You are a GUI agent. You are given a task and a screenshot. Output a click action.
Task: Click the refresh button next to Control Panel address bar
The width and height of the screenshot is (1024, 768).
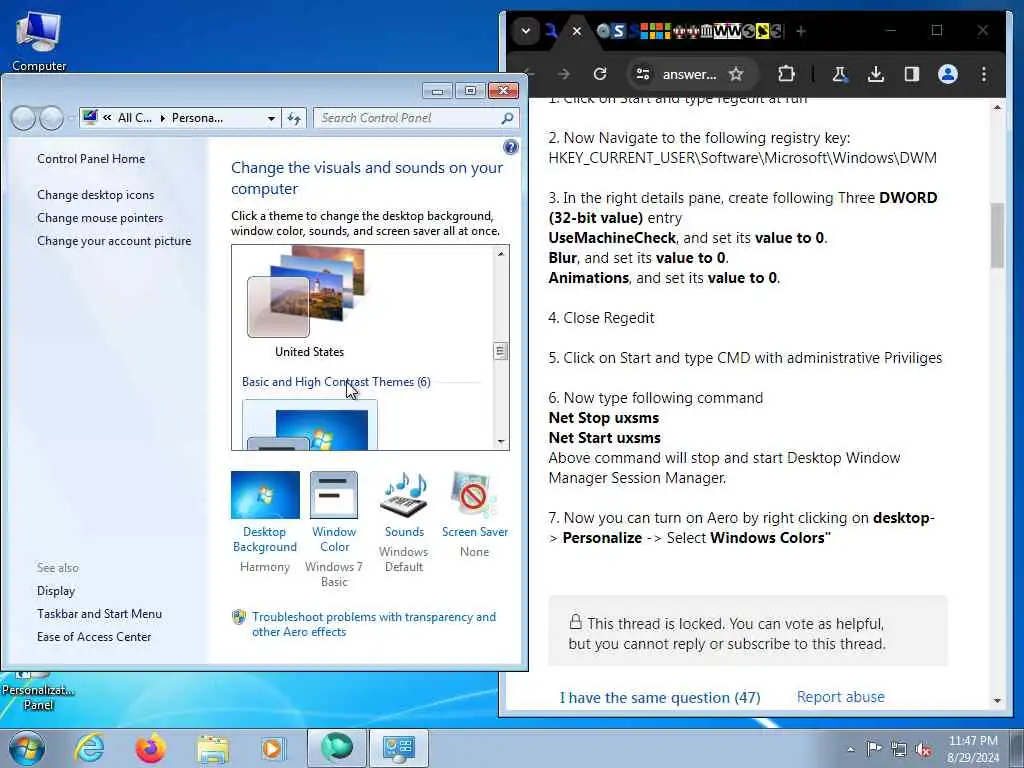295,118
